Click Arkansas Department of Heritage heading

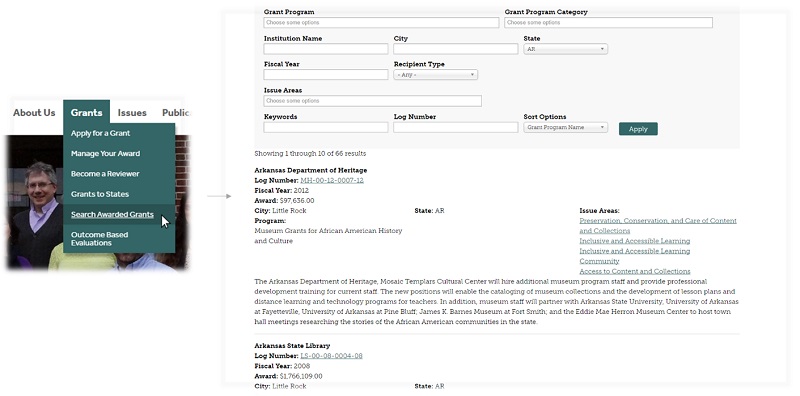point(310,170)
